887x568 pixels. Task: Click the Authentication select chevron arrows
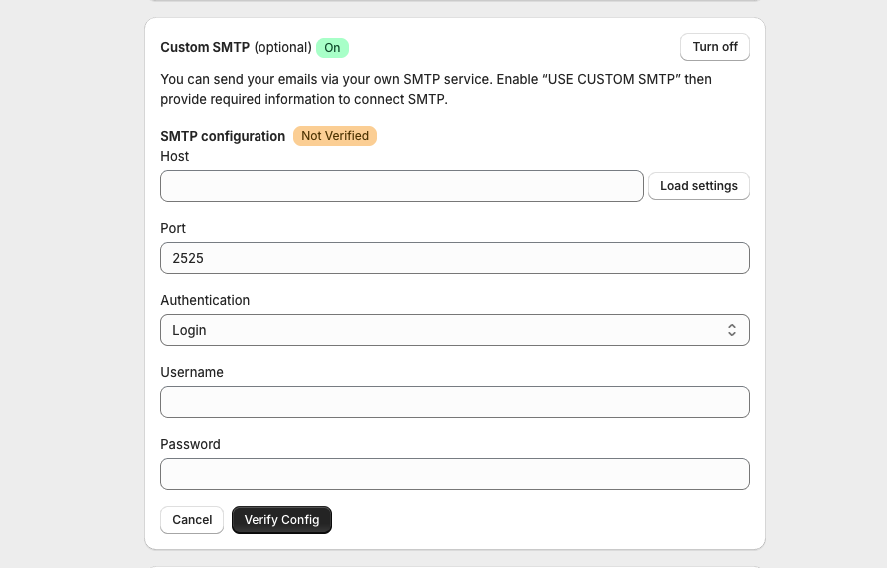[x=732, y=330]
